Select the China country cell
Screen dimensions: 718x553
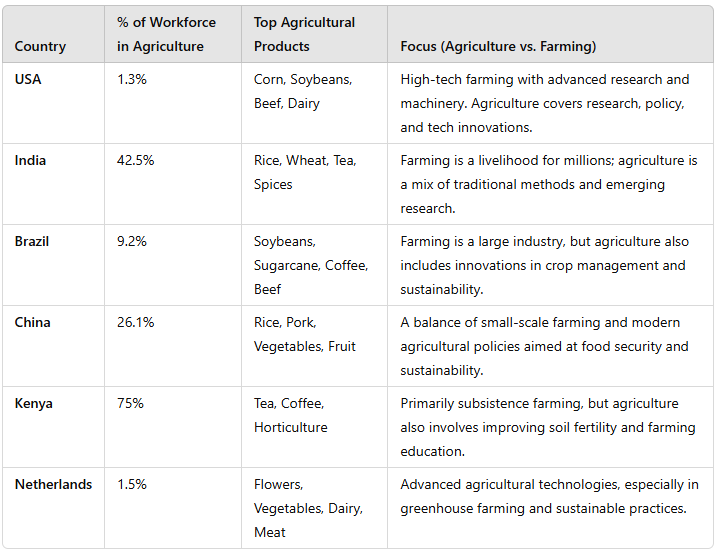coord(32,322)
